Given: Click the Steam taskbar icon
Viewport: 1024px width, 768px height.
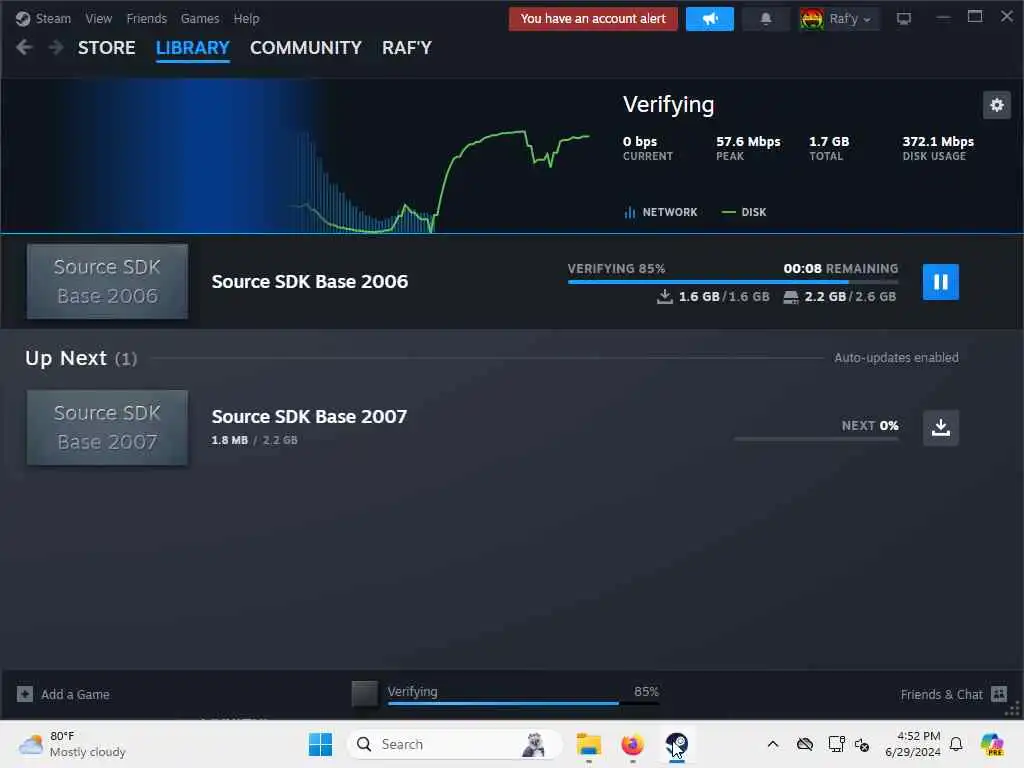Looking at the screenshot, I should pos(677,744).
